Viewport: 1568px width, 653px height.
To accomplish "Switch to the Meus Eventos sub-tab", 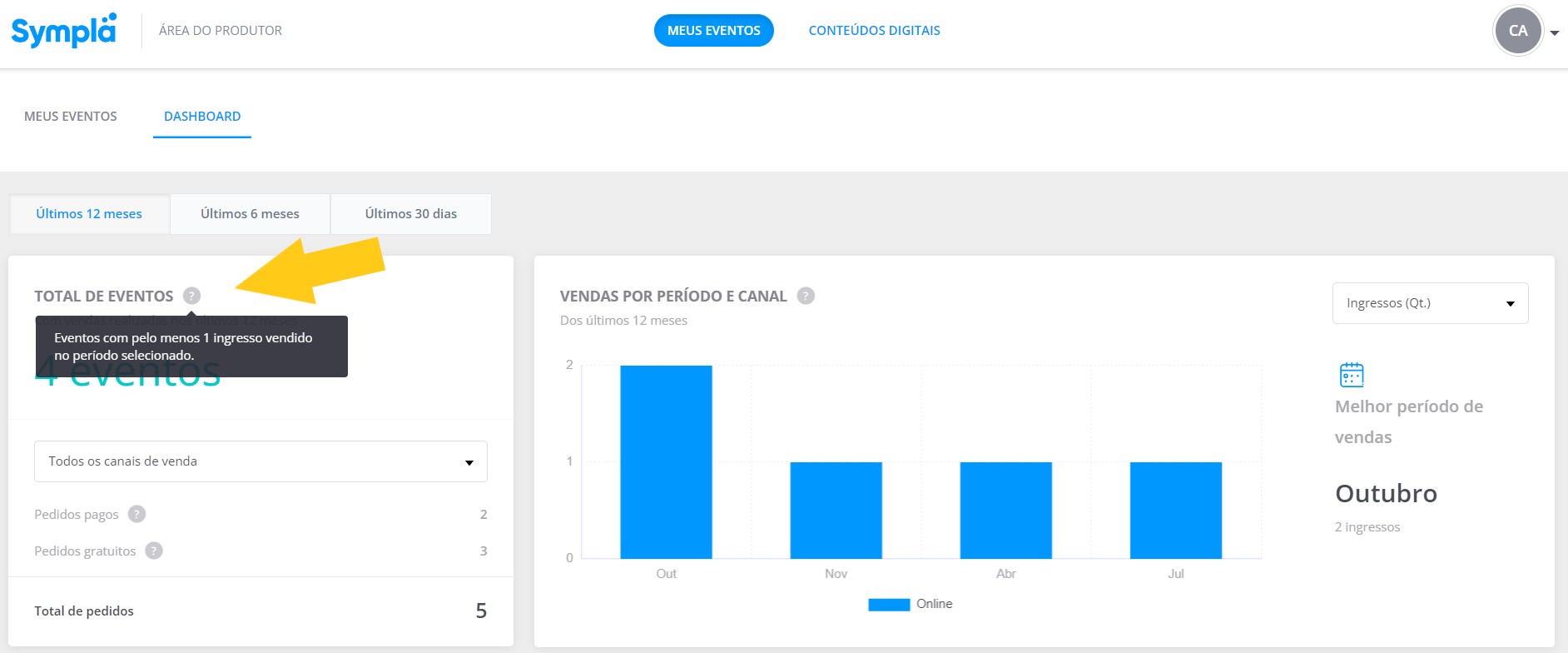I will 71,117.
